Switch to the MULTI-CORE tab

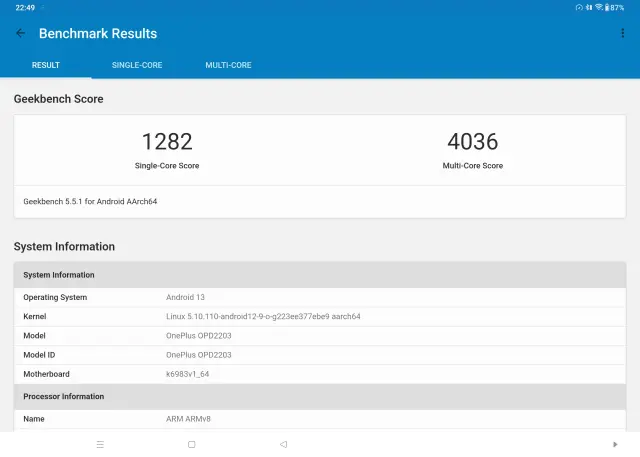228,65
